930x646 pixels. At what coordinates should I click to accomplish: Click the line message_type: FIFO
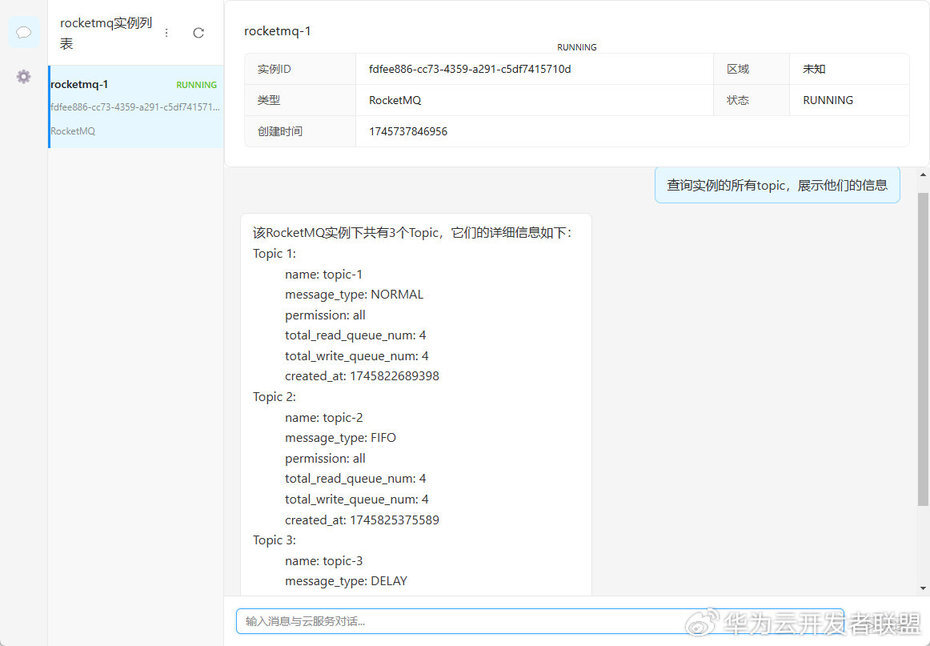point(340,438)
